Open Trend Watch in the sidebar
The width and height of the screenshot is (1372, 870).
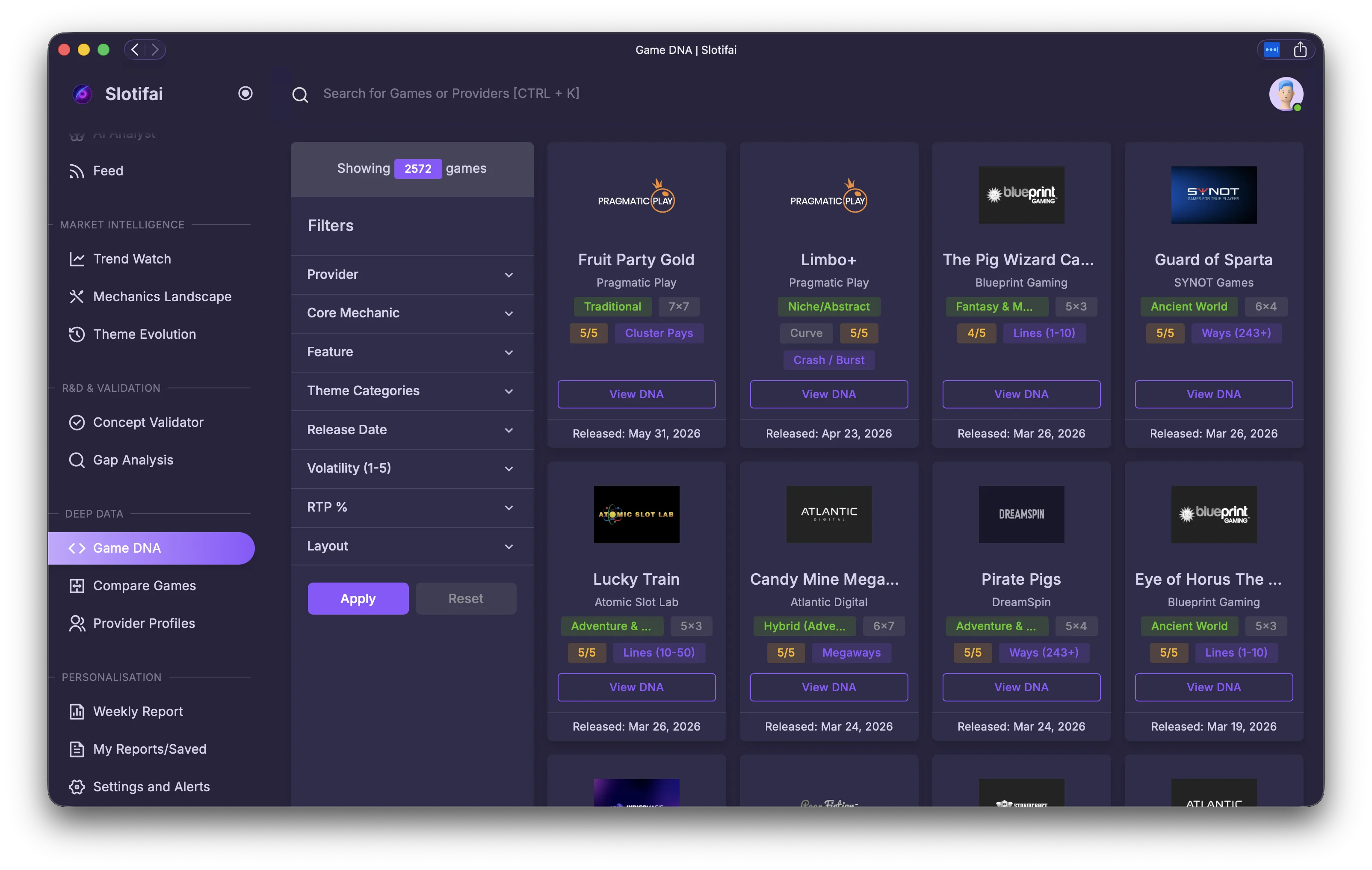[151, 259]
